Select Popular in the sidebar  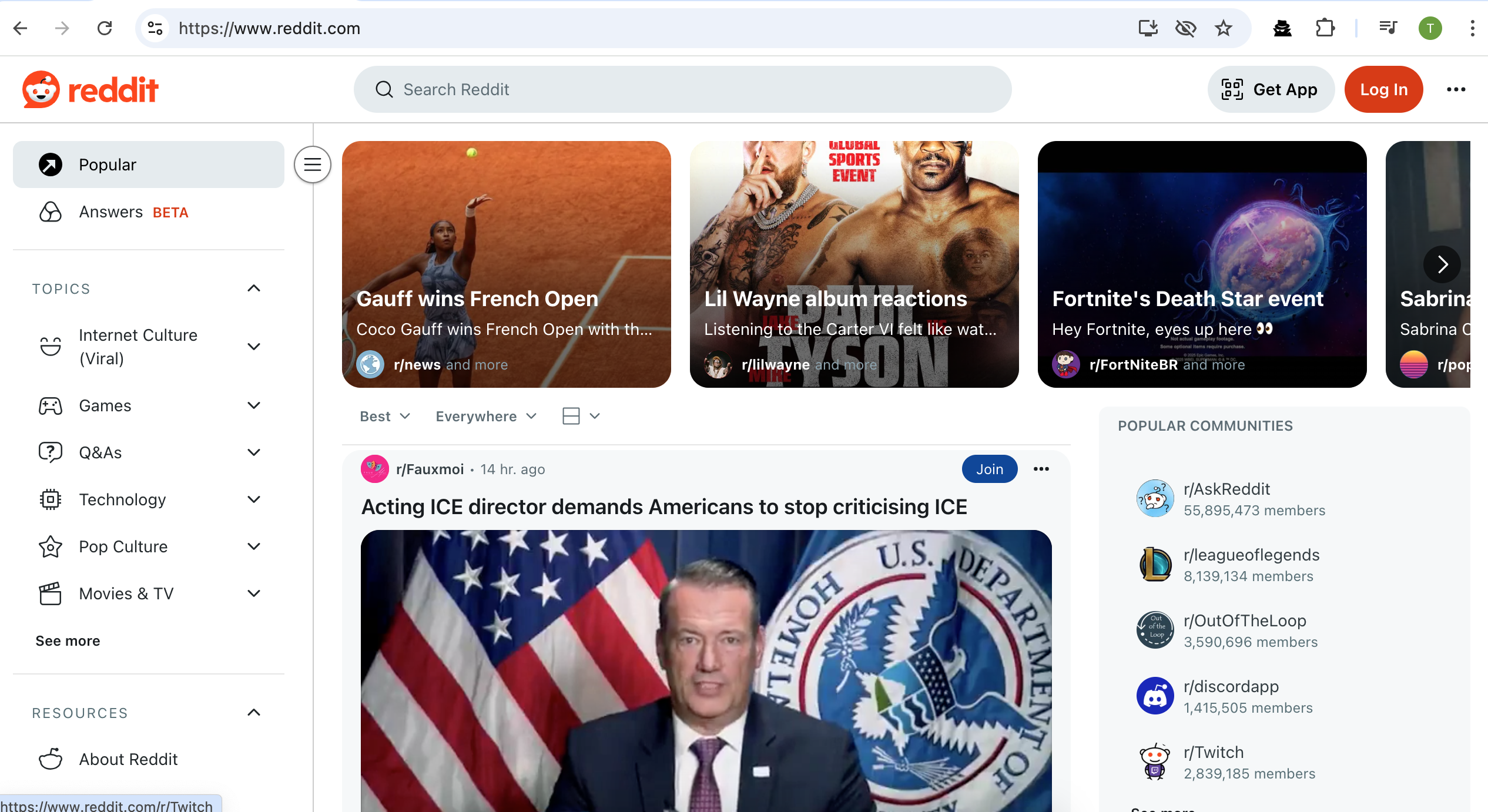coord(149,165)
